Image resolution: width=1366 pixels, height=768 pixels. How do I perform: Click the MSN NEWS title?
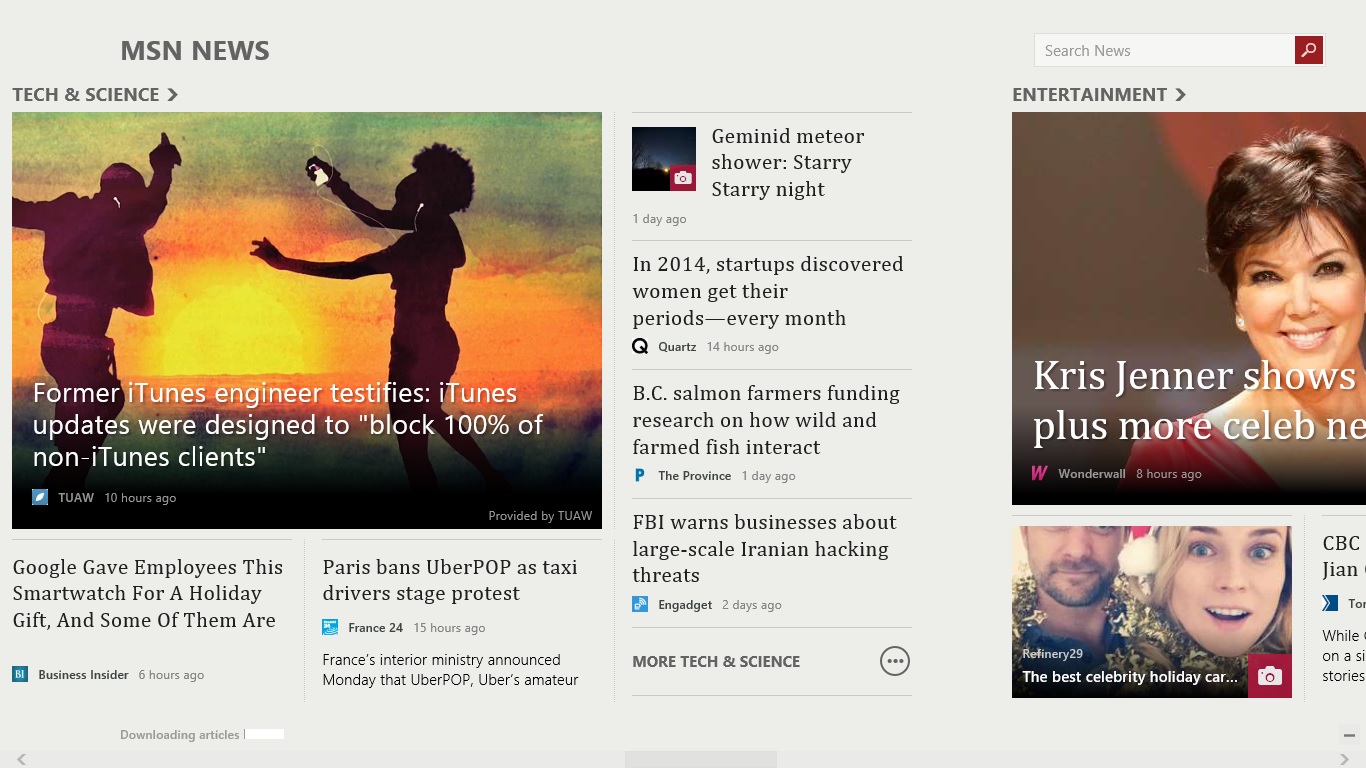pyautogui.click(x=195, y=51)
